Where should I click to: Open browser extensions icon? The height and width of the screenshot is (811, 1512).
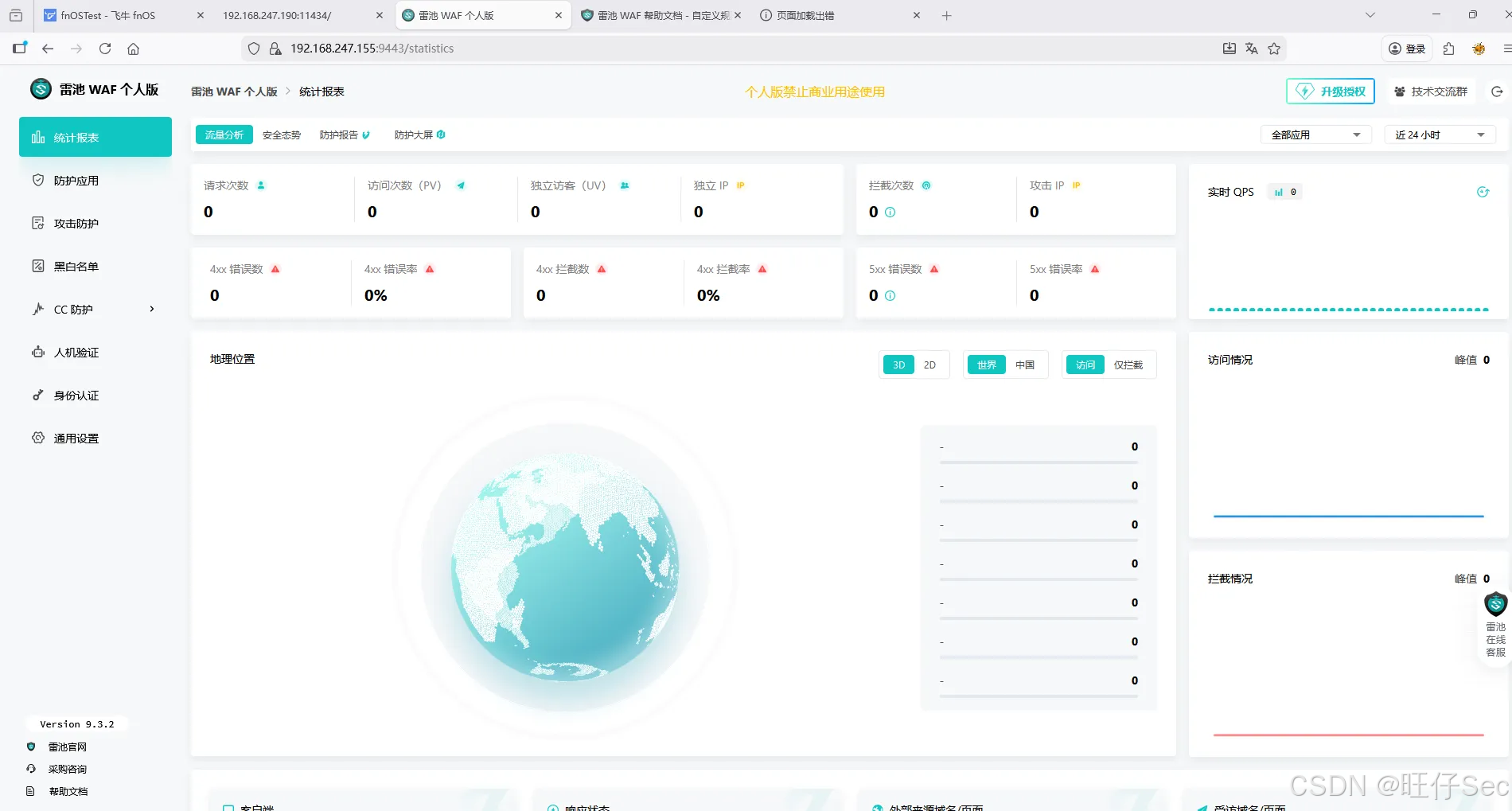coord(1448,49)
